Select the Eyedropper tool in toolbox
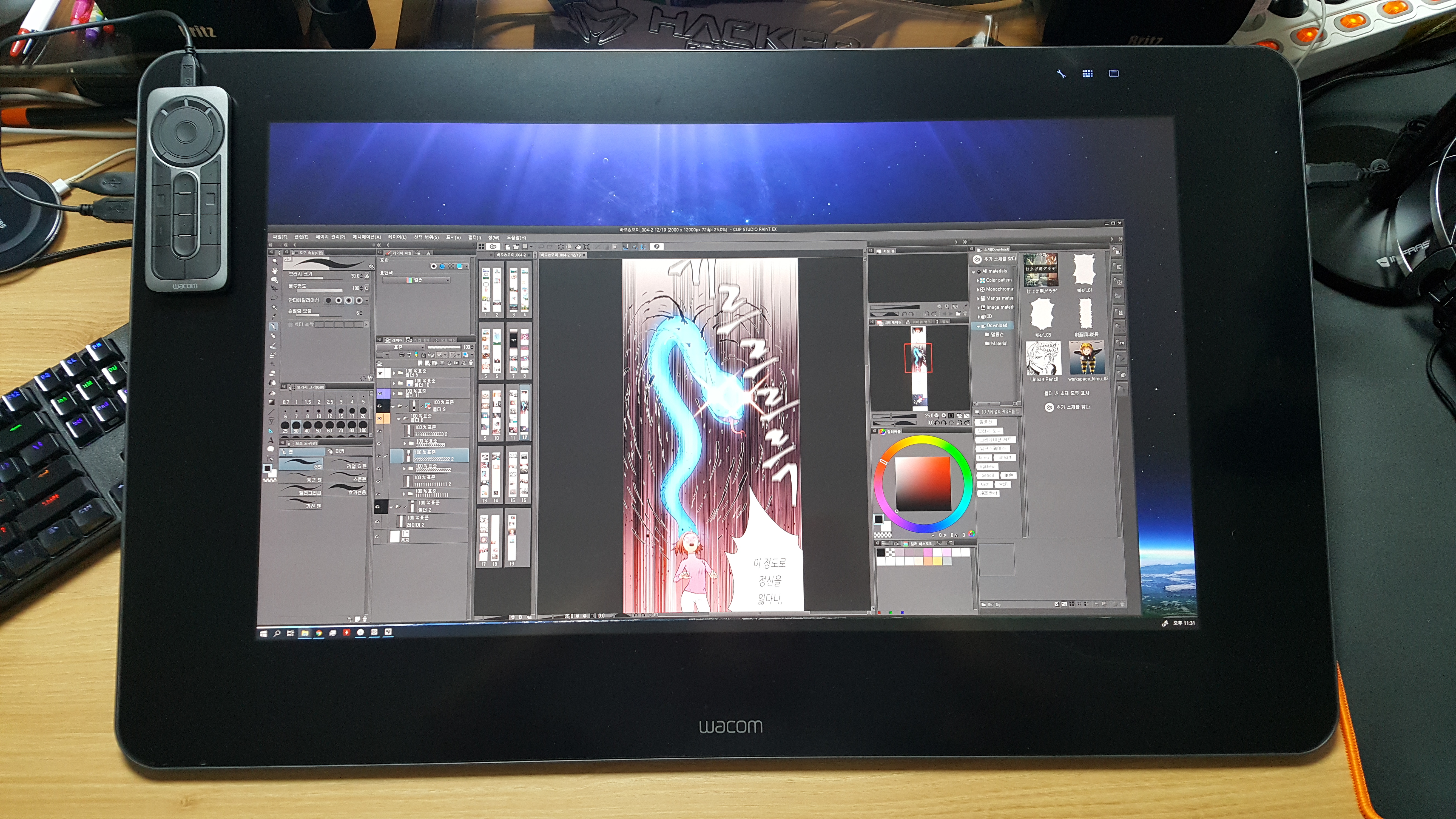 (x=274, y=317)
